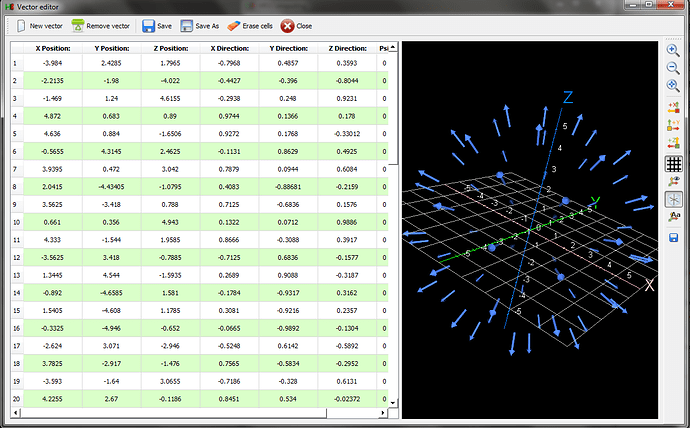Click the zoom-to-fit magnifier icon
Screen dimensions: 690x428
pyautogui.click(x=674, y=86)
